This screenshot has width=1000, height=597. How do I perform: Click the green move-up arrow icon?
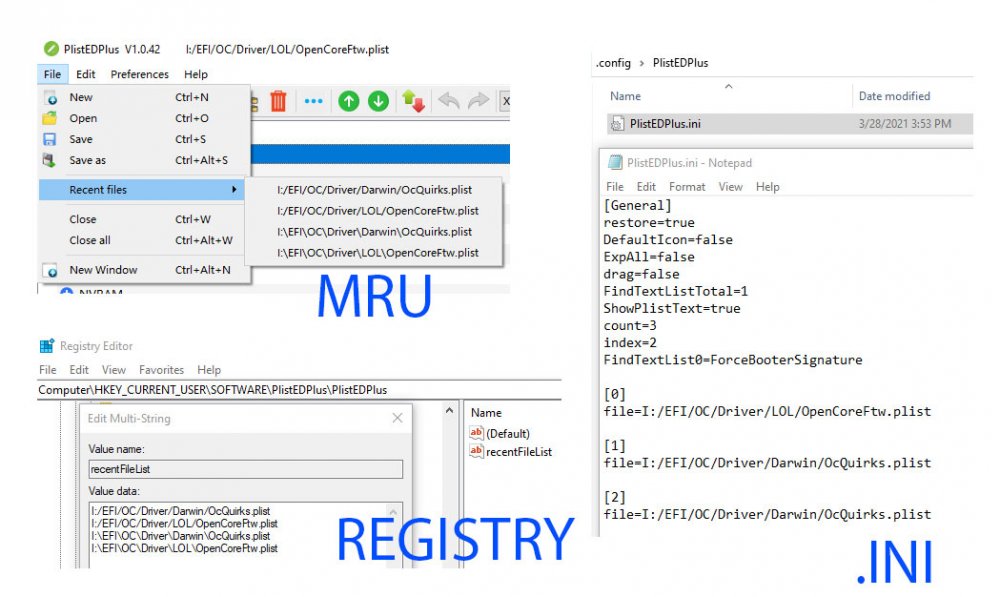pos(348,101)
